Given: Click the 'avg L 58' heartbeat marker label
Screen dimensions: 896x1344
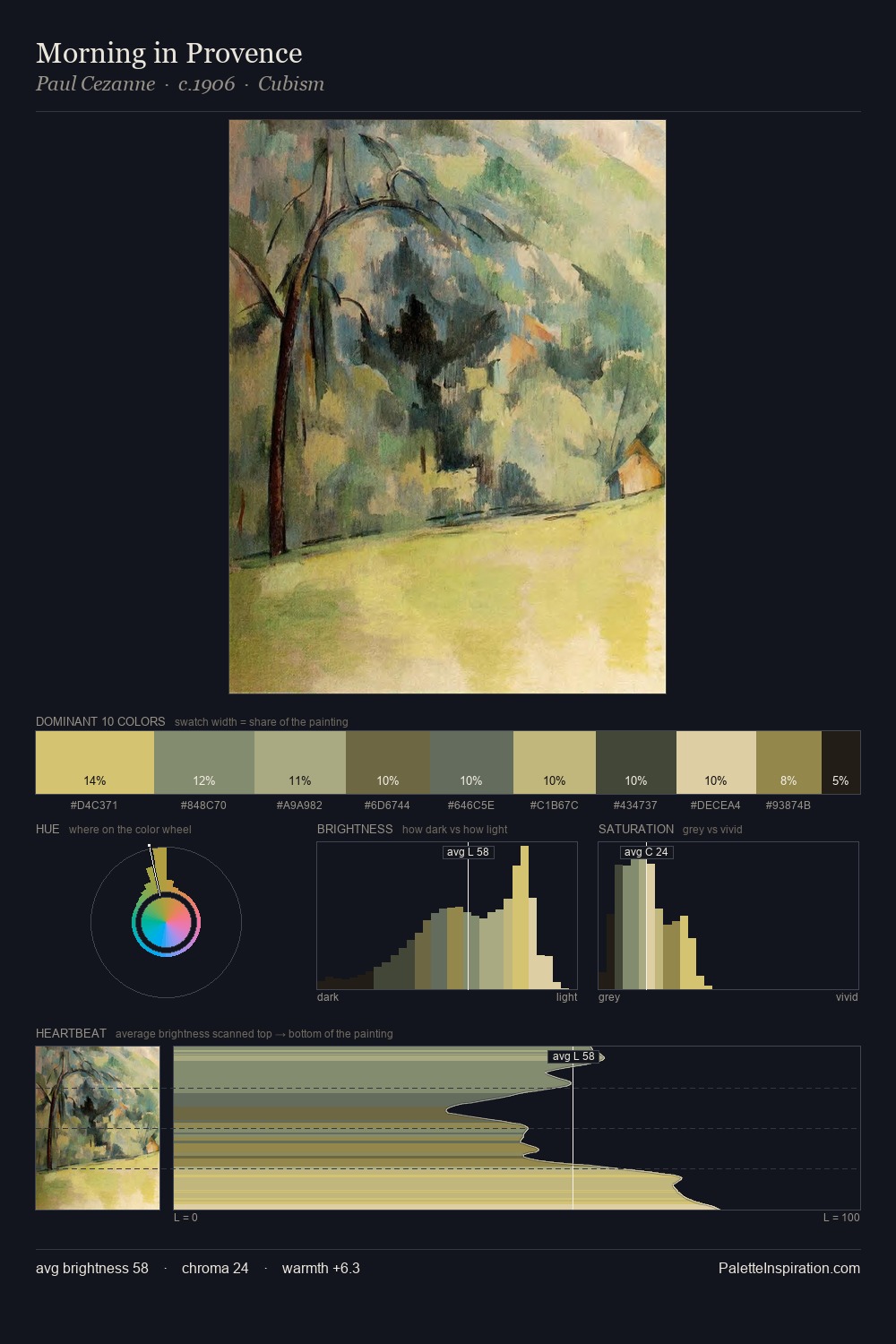Looking at the screenshot, I should (573, 1056).
